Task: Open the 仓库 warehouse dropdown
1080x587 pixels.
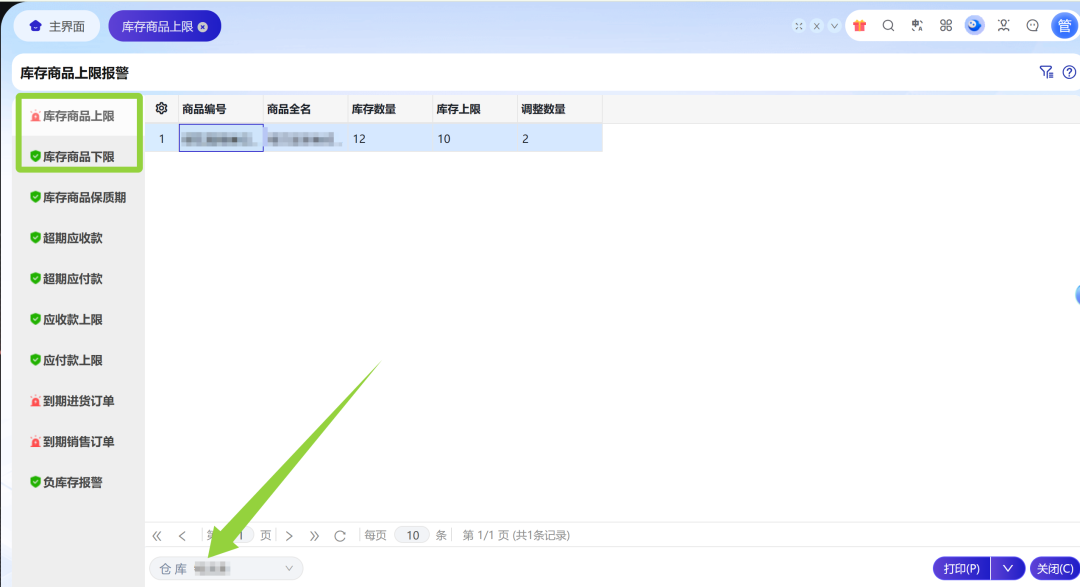Action: (x=226, y=568)
